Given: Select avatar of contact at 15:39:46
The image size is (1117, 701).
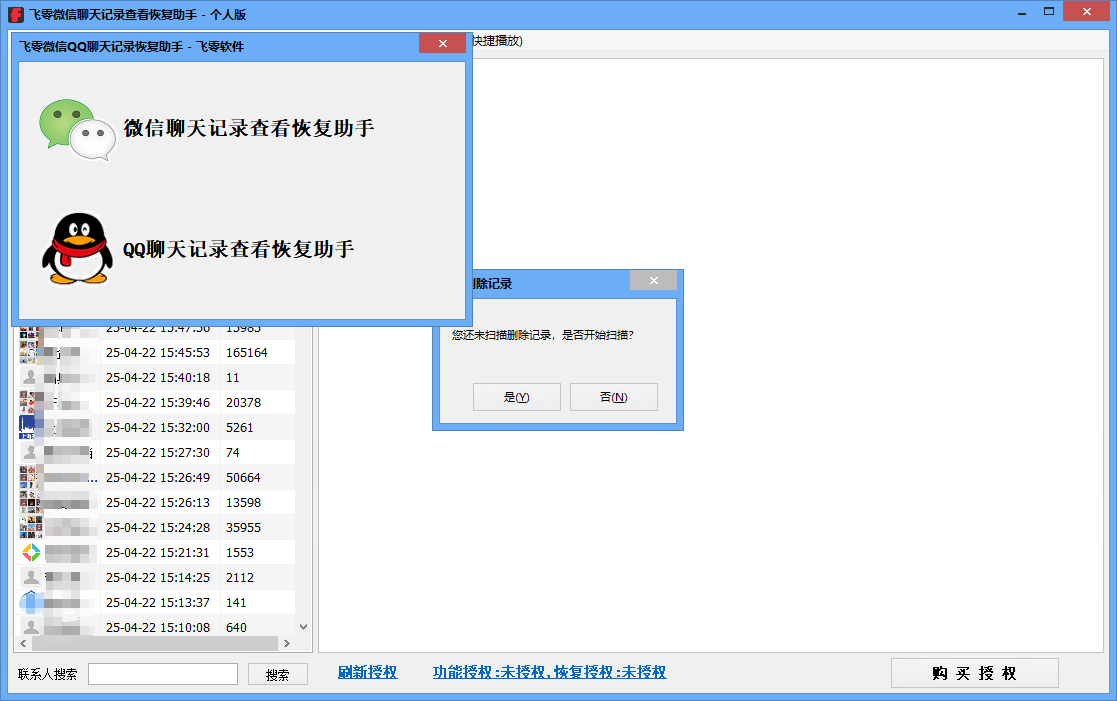Looking at the screenshot, I should pos(29,403).
